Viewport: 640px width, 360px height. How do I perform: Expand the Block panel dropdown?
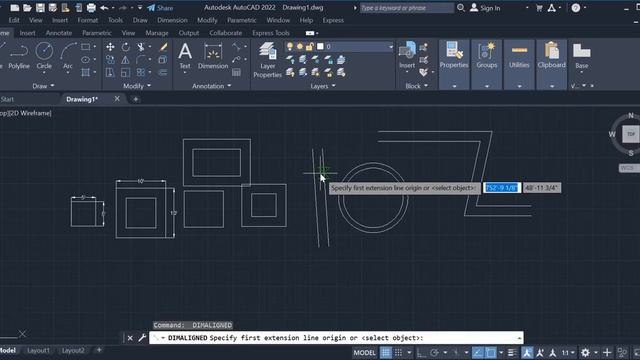click(426, 86)
